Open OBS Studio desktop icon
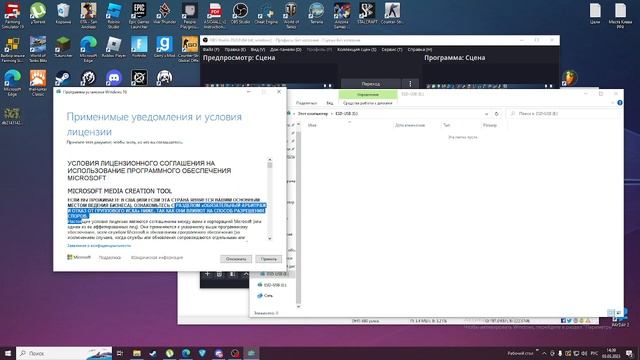This screenshot has width=640, height=360. 240,14
